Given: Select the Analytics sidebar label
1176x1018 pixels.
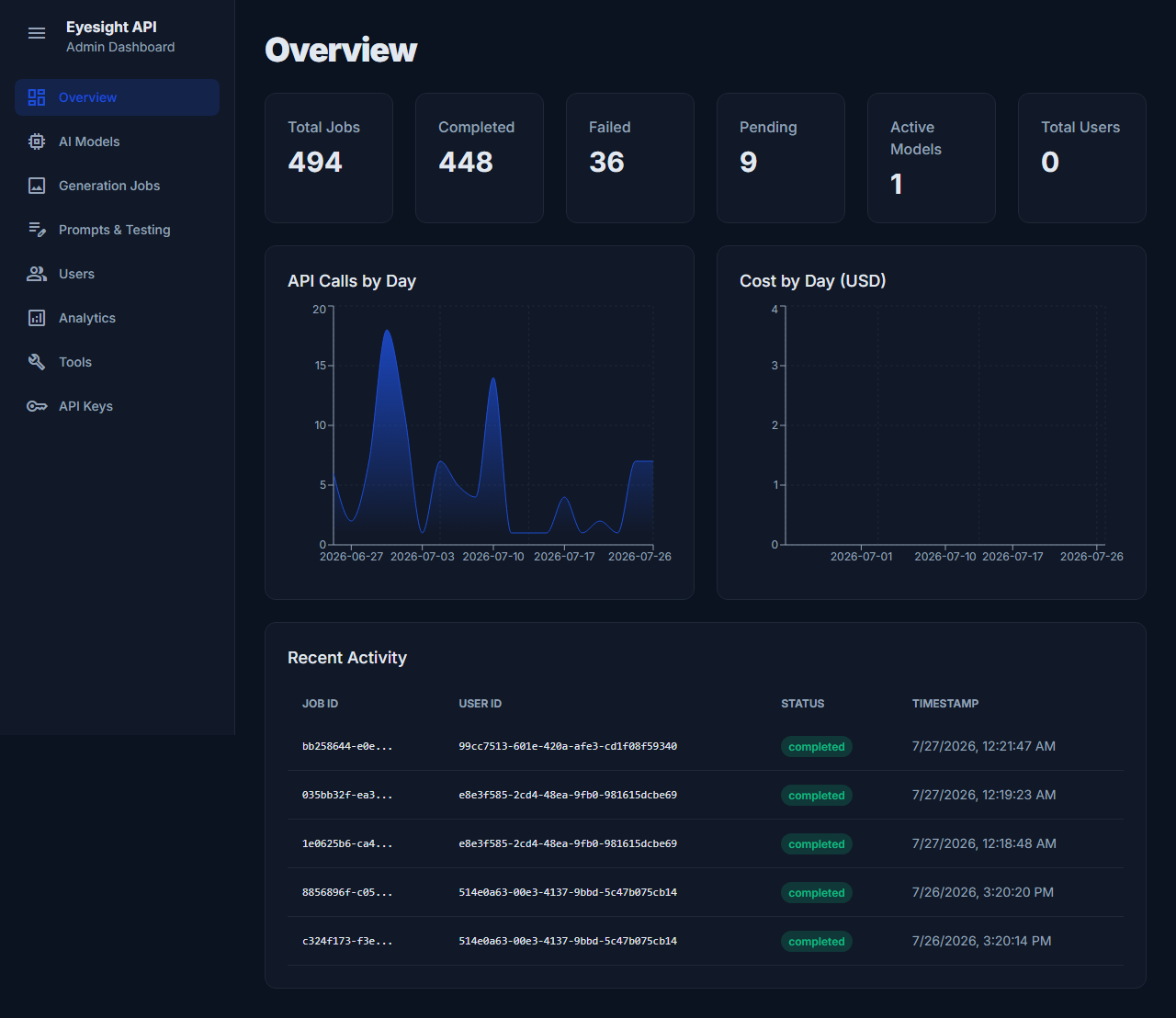Looking at the screenshot, I should [87, 318].
